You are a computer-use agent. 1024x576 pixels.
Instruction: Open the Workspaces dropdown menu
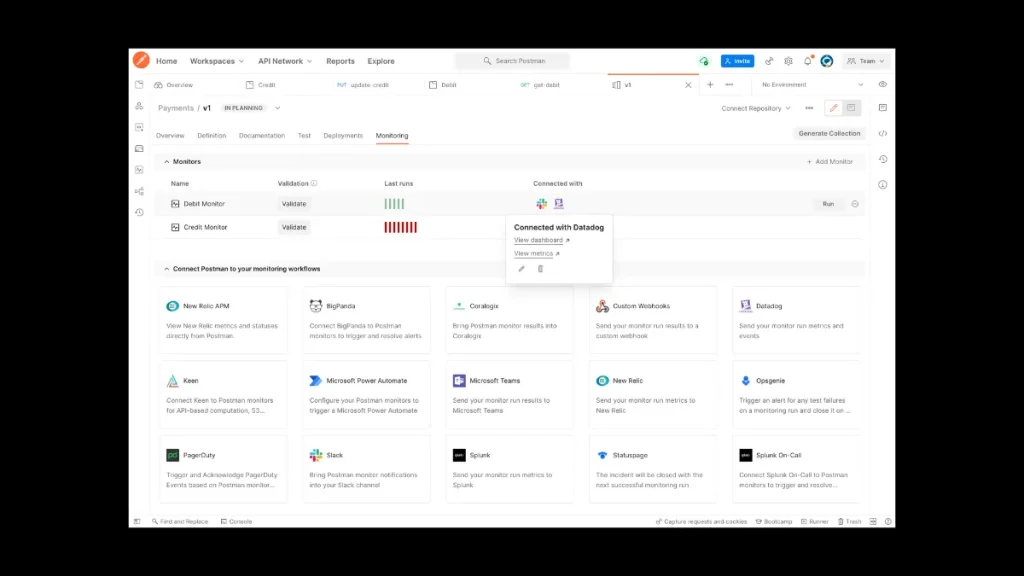click(x=215, y=61)
